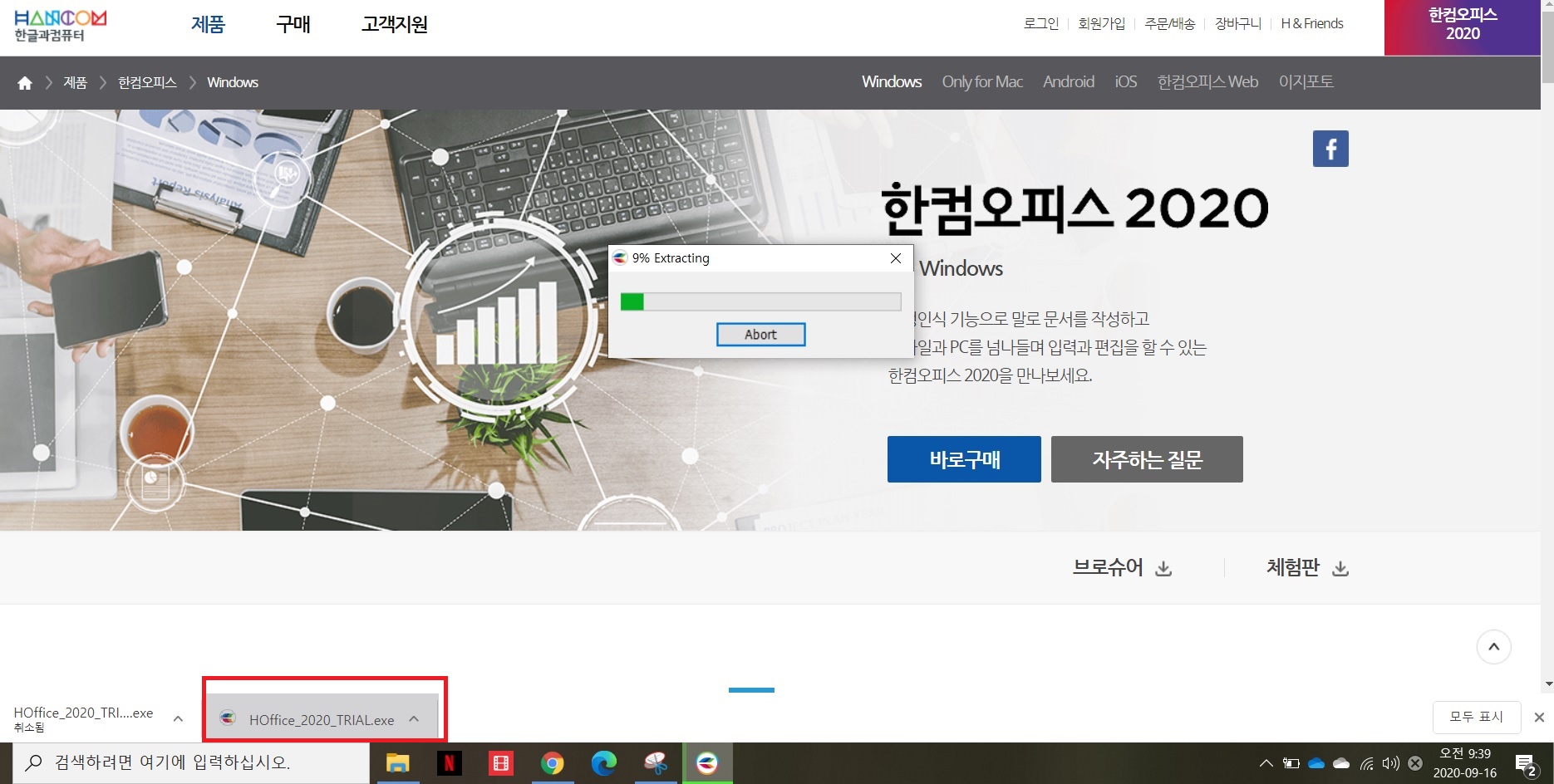1554x784 pixels.
Task: Select the iOS tab
Action: pyautogui.click(x=1126, y=81)
